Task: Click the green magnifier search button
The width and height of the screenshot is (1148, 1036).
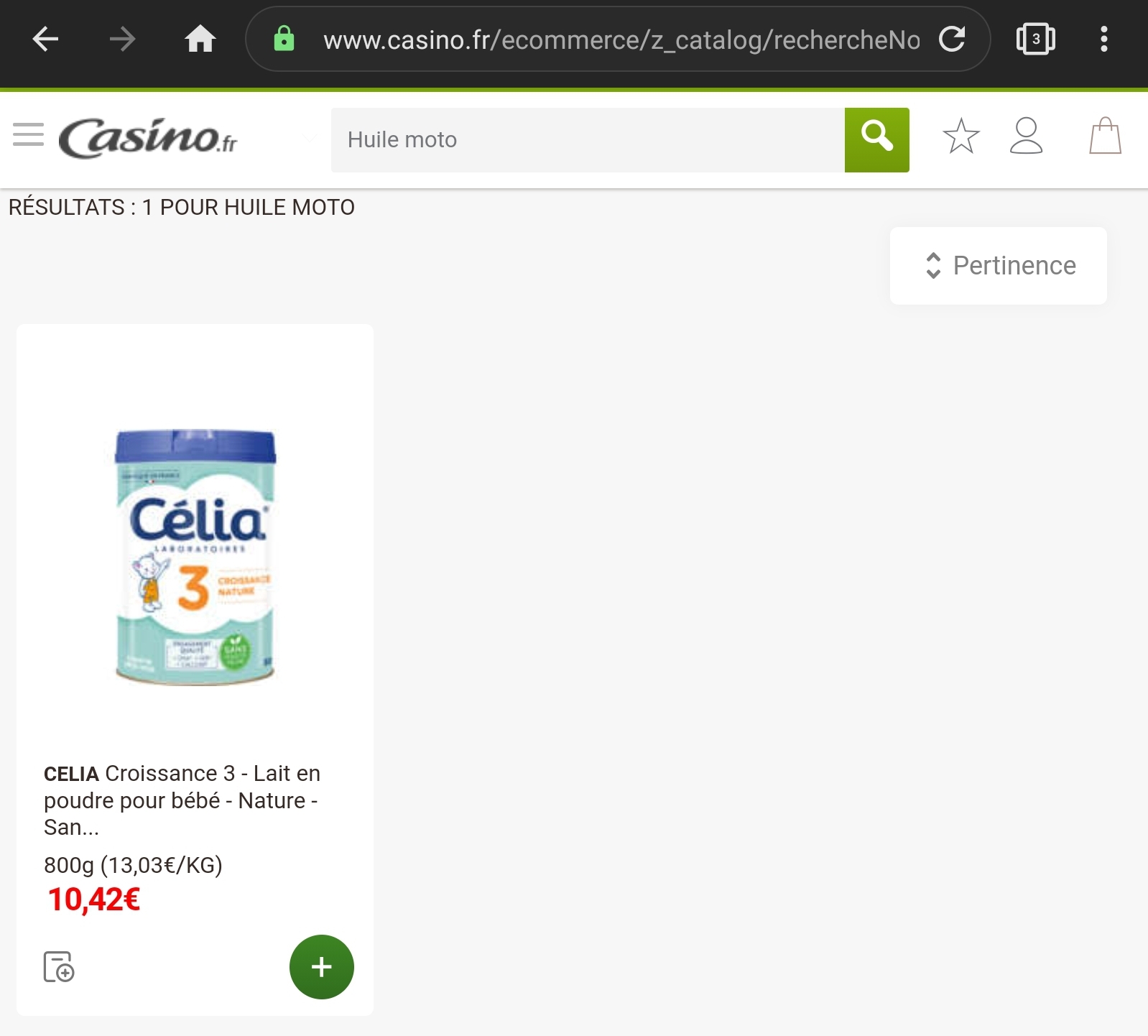Action: pyautogui.click(x=877, y=140)
